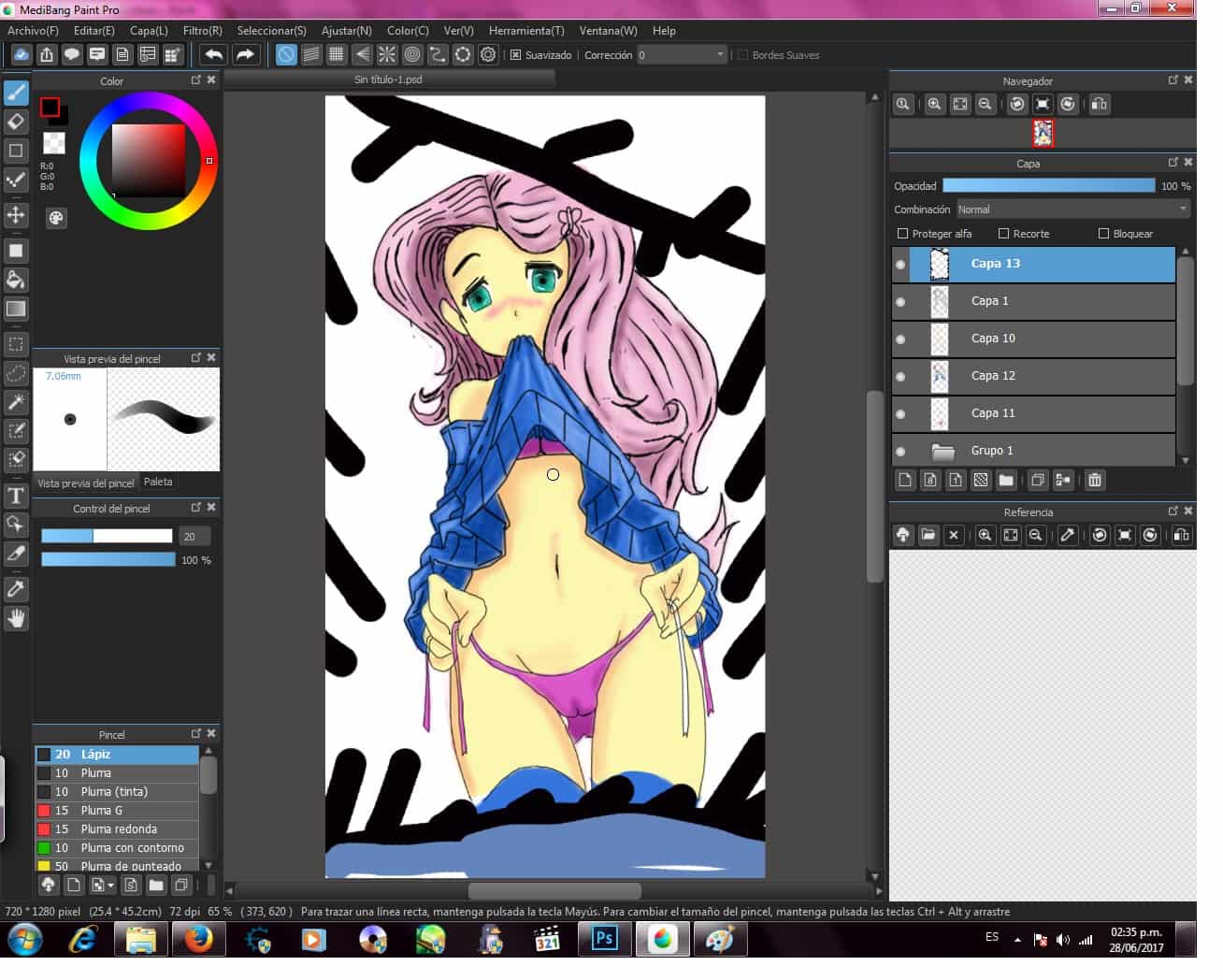Open the Corrección dropdown
Image resolution: width=1223 pixels, height=980 pixels.
tap(682, 55)
